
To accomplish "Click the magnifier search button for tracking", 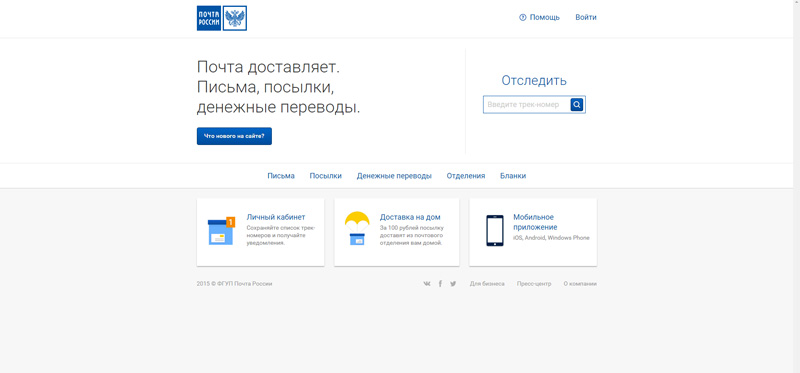I will click(x=577, y=105).
